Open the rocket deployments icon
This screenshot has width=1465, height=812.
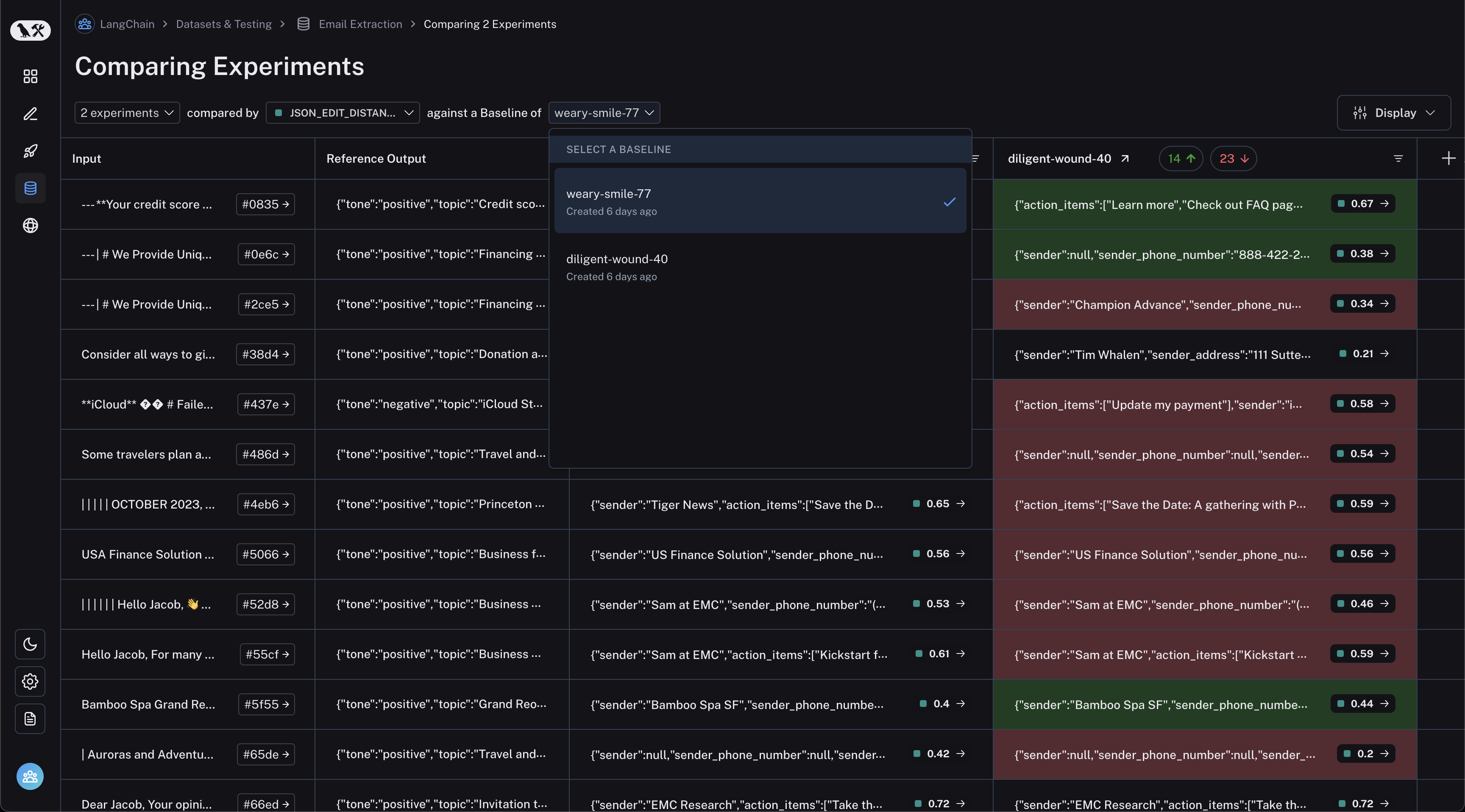30,151
